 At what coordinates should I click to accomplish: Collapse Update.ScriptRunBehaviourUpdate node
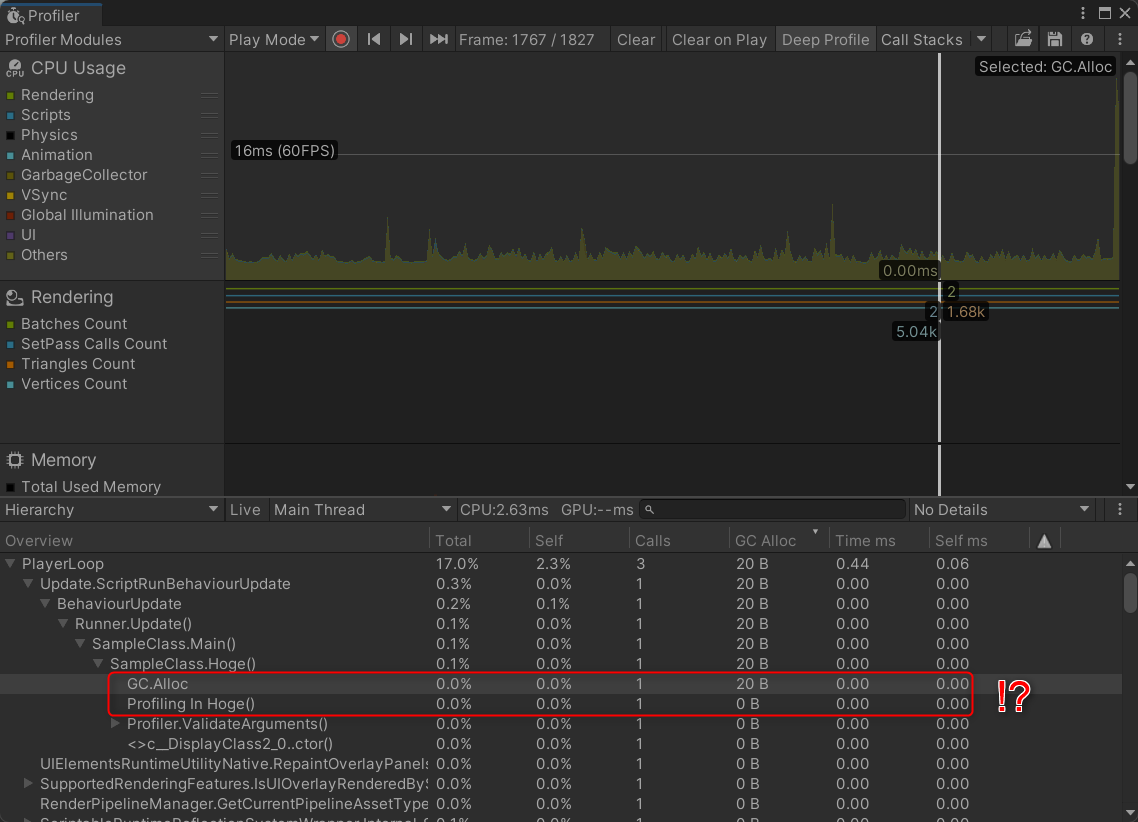coord(28,583)
